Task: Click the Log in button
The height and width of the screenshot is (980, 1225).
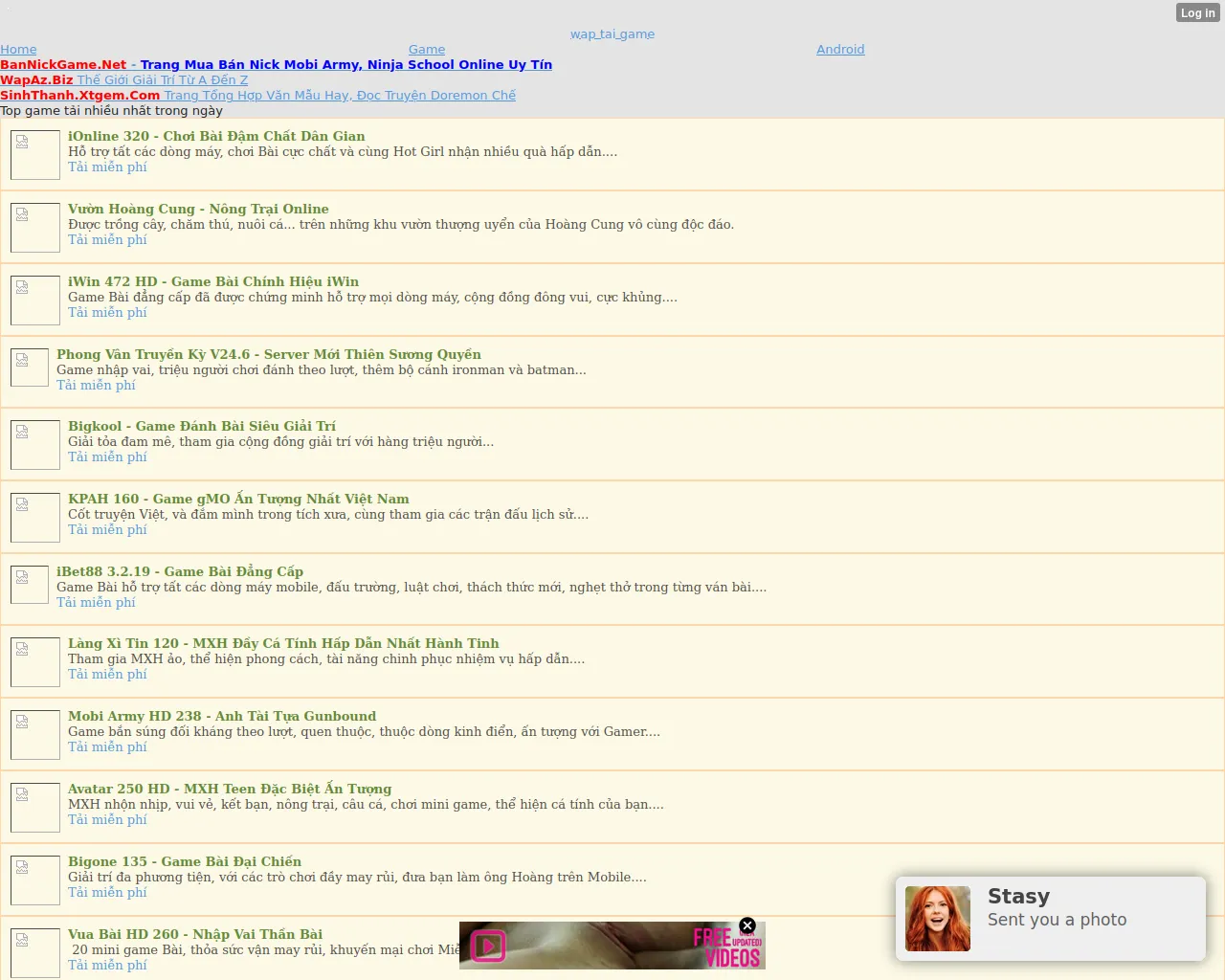Action: tap(1197, 12)
